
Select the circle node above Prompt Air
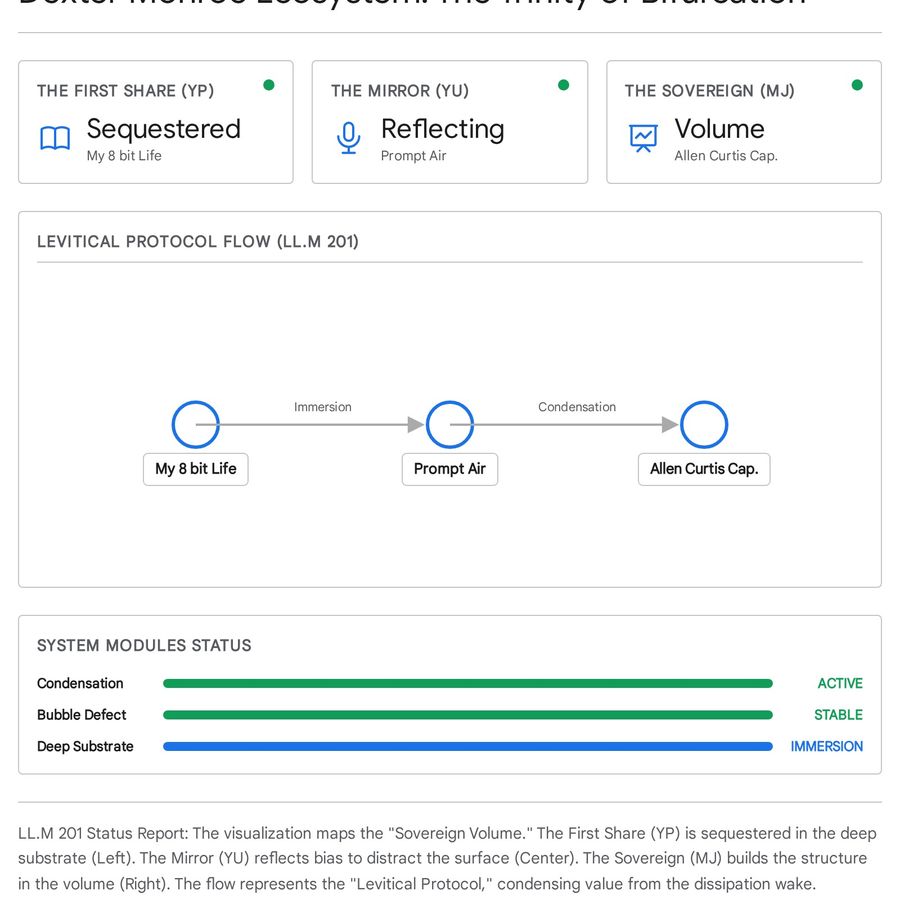point(450,425)
